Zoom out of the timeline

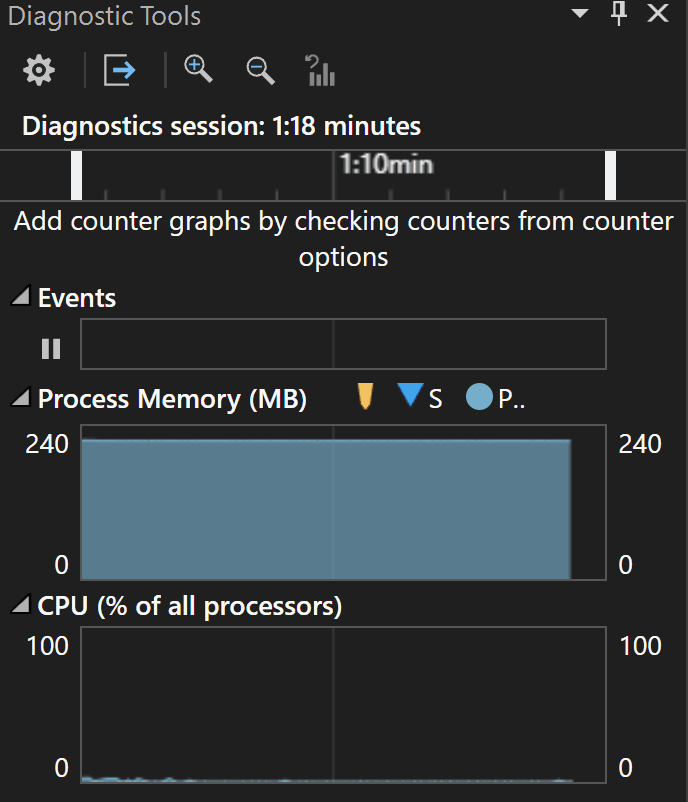click(260, 71)
